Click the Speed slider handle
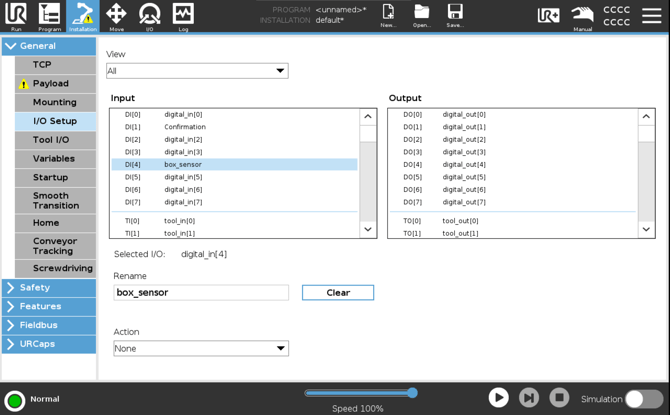The width and height of the screenshot is (670, 415). tap(412, 393)
